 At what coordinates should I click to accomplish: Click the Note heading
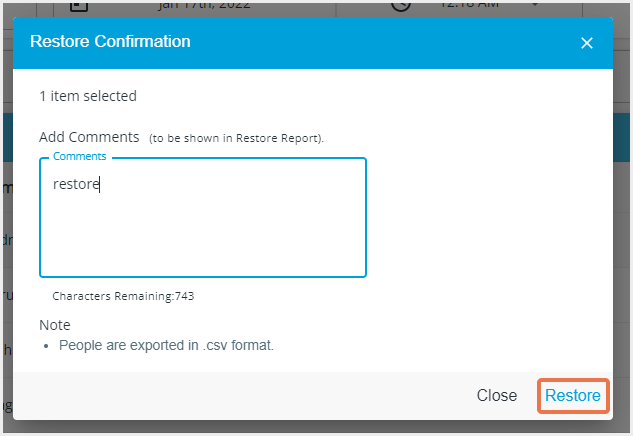coord(55,325)
